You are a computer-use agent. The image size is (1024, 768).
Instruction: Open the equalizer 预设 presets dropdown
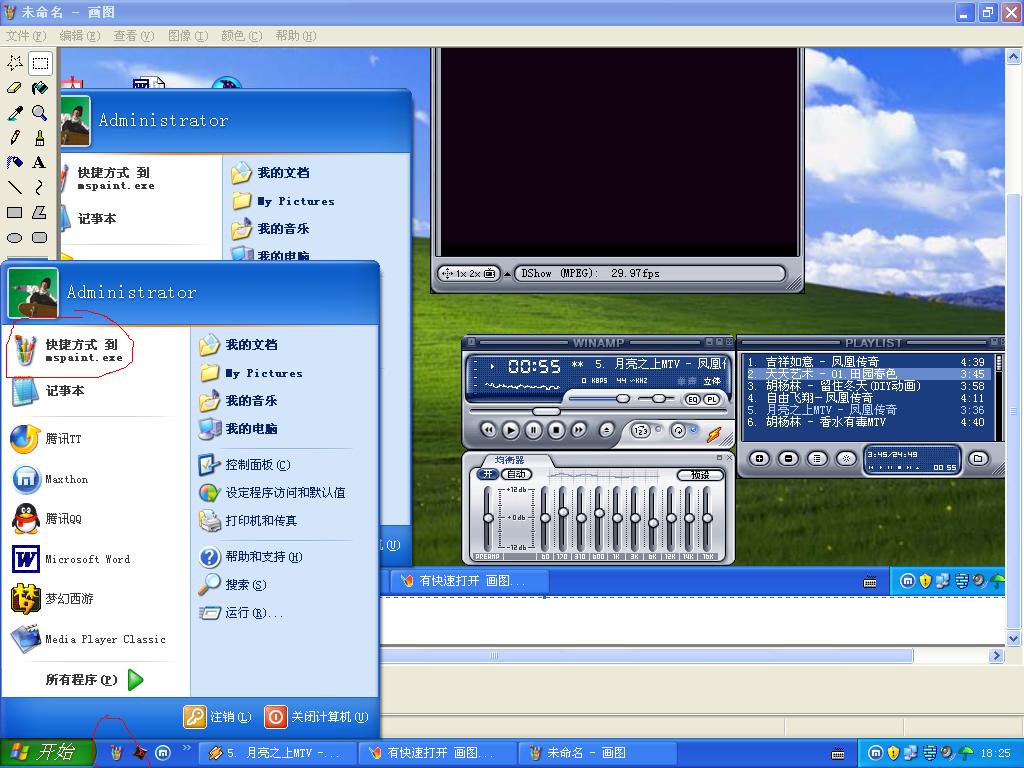pyautogui.click(x=700, y=475)
